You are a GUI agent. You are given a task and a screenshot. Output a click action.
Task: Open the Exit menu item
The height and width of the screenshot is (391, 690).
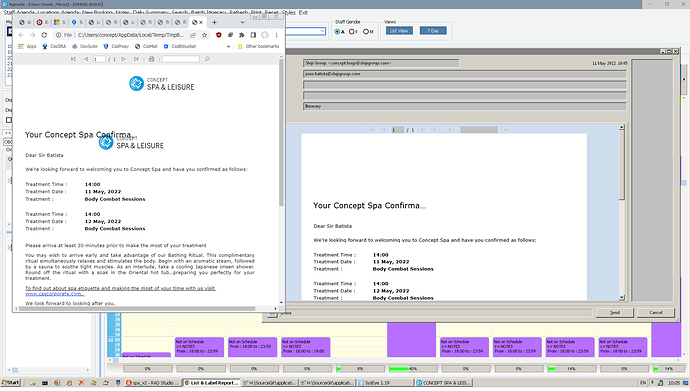[x=303, y=12]
